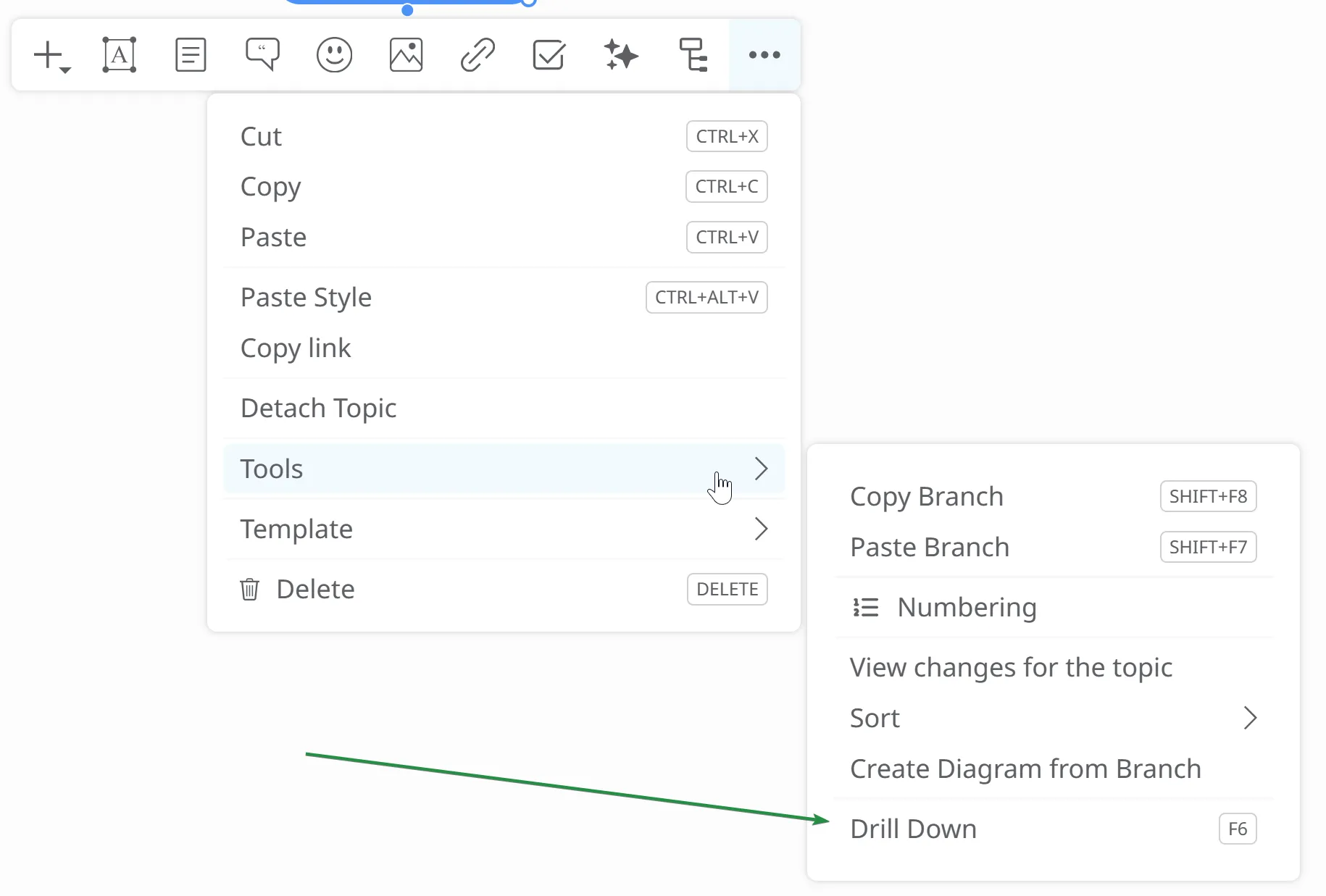The width and height of the screenshot is (1326, 896).
Task: Expand the Sort submenu
Action: coord(1052,718)
